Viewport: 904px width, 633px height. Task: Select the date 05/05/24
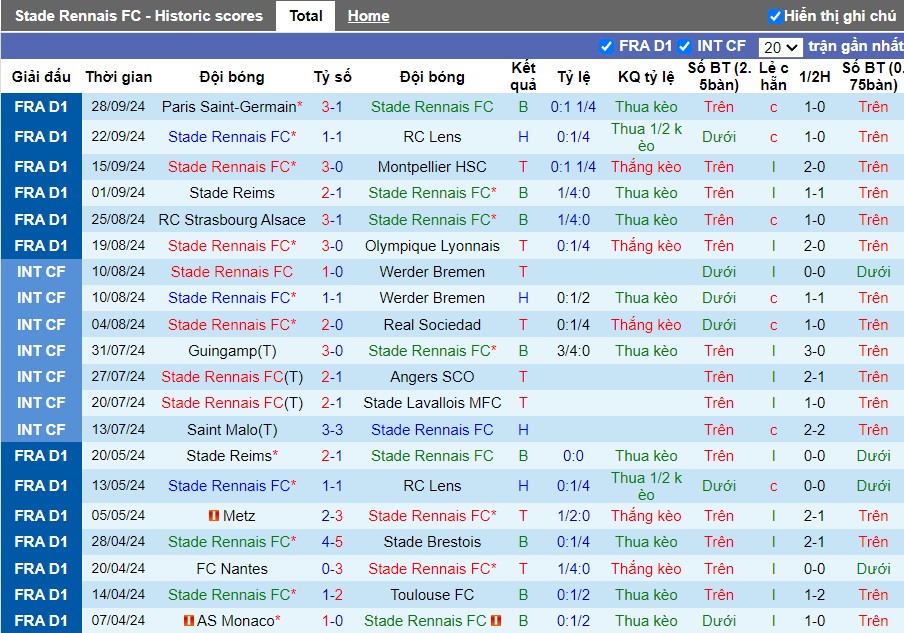pyautogui.click(x=118, y=515)
